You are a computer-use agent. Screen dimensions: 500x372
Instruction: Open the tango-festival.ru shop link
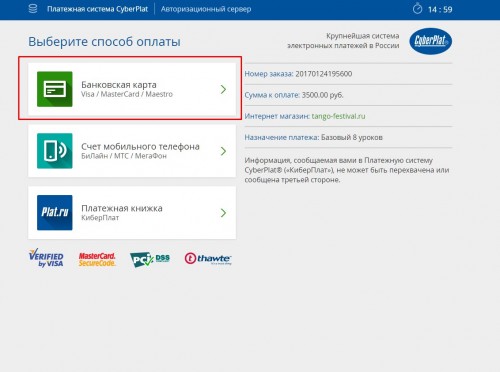pos(338,116)
